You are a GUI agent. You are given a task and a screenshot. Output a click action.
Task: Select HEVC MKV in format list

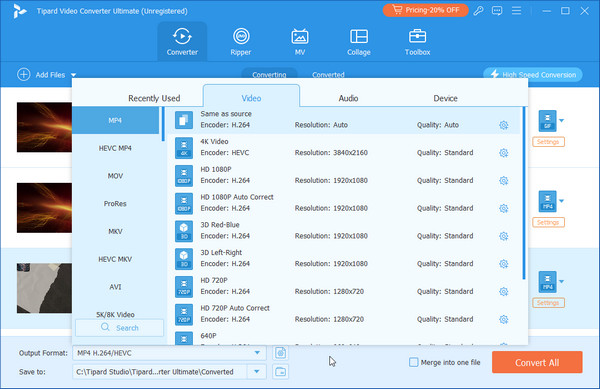pyautogui.click(x=115, y=259)
